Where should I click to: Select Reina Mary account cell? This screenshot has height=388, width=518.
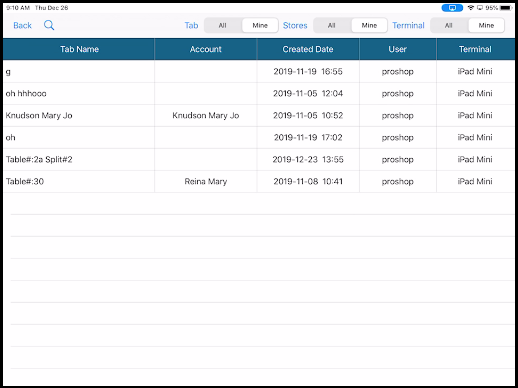(x=206, y=182)
